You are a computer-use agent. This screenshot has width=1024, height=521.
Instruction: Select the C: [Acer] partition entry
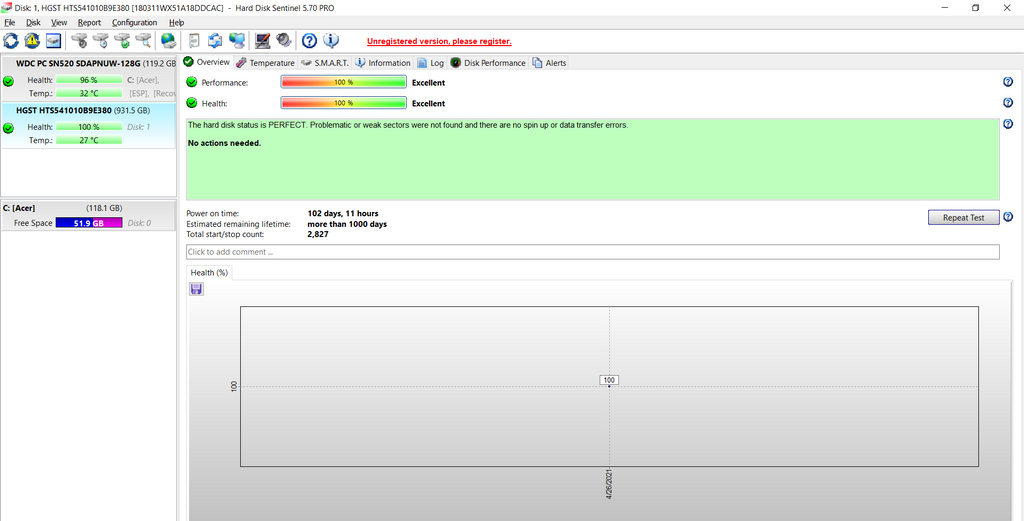click(89, 215)
